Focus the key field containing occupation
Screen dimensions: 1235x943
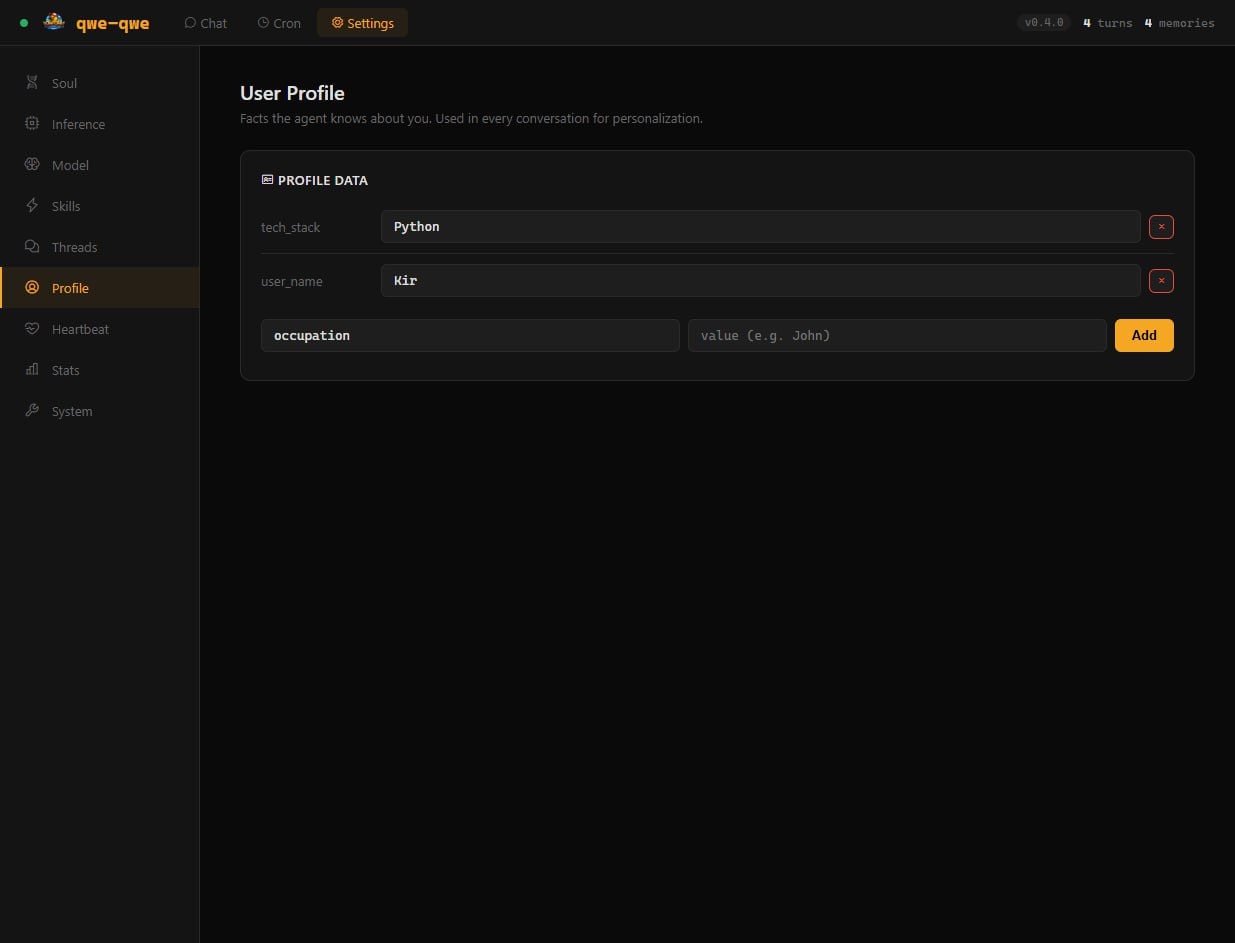coord(470,335)
